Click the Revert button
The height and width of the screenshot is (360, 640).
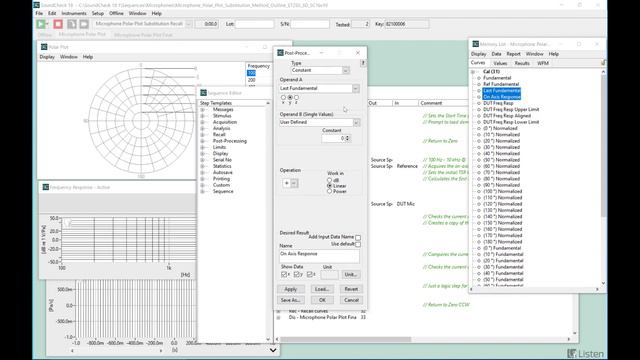tap(351, 289)
